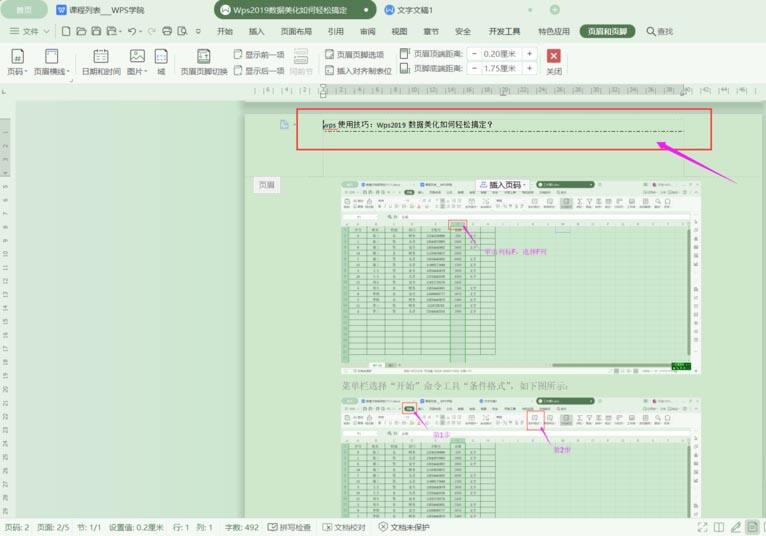Toggle 拼写检查 spell check in status bar
766x536 pixels.
pos(289,527)
